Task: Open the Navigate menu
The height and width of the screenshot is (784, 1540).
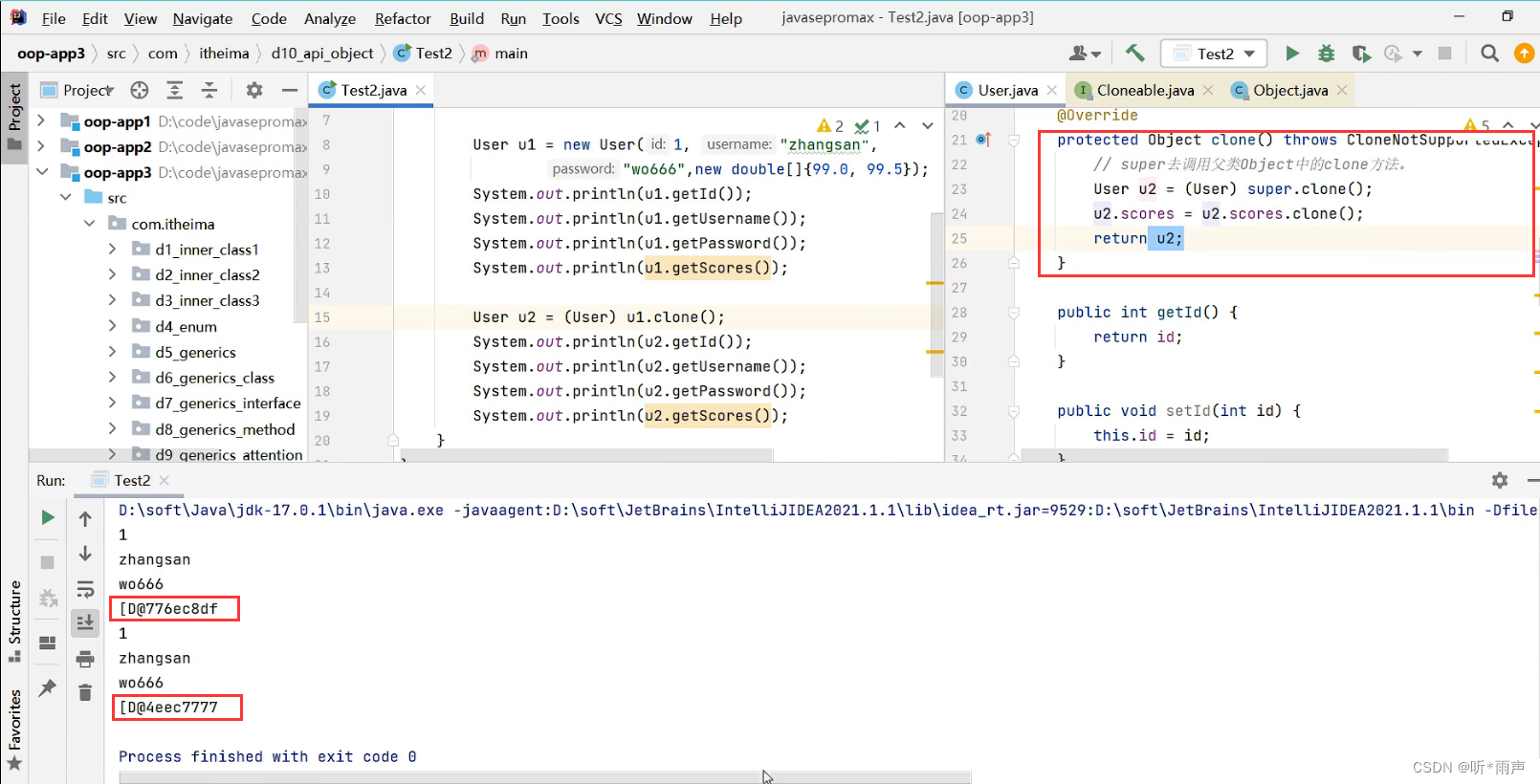Action: pyautogui.click(x=203, y=18)
